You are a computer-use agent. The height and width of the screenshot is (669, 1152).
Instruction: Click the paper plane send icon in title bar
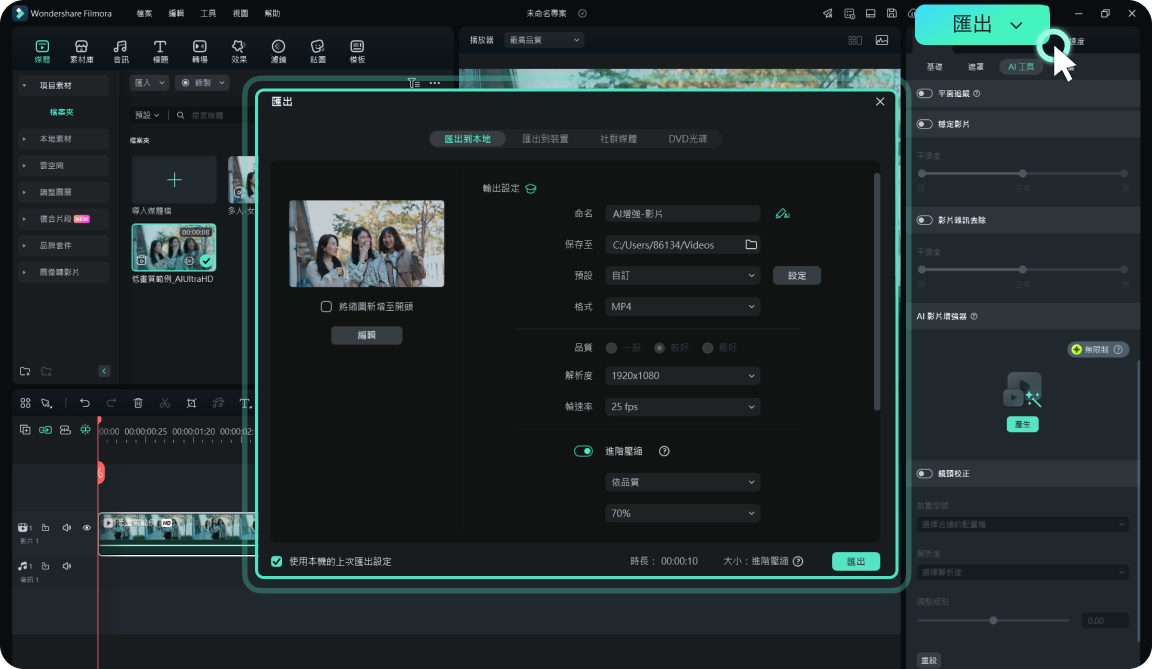pos(828,13)
